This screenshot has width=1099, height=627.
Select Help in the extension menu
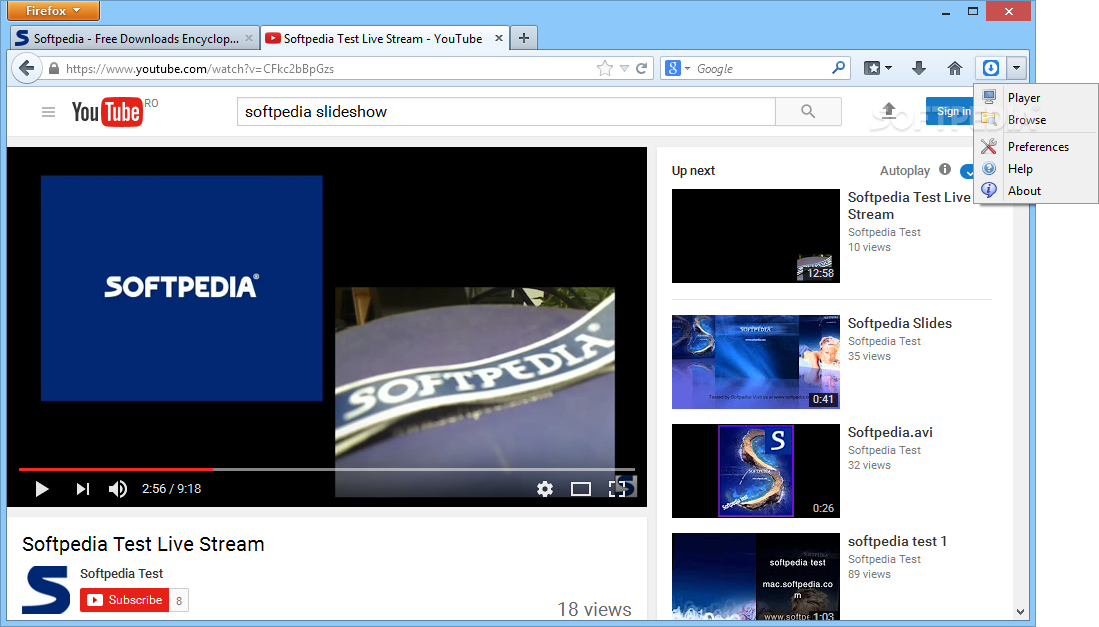[x=1036, y=169]
